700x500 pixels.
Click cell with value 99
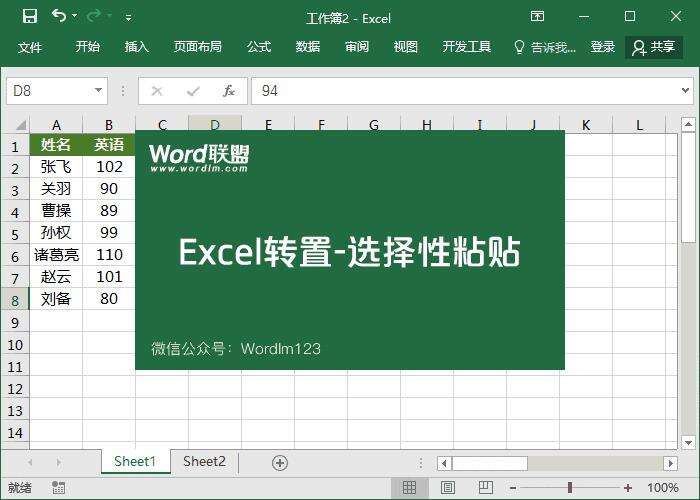click(x=109, y=232)
